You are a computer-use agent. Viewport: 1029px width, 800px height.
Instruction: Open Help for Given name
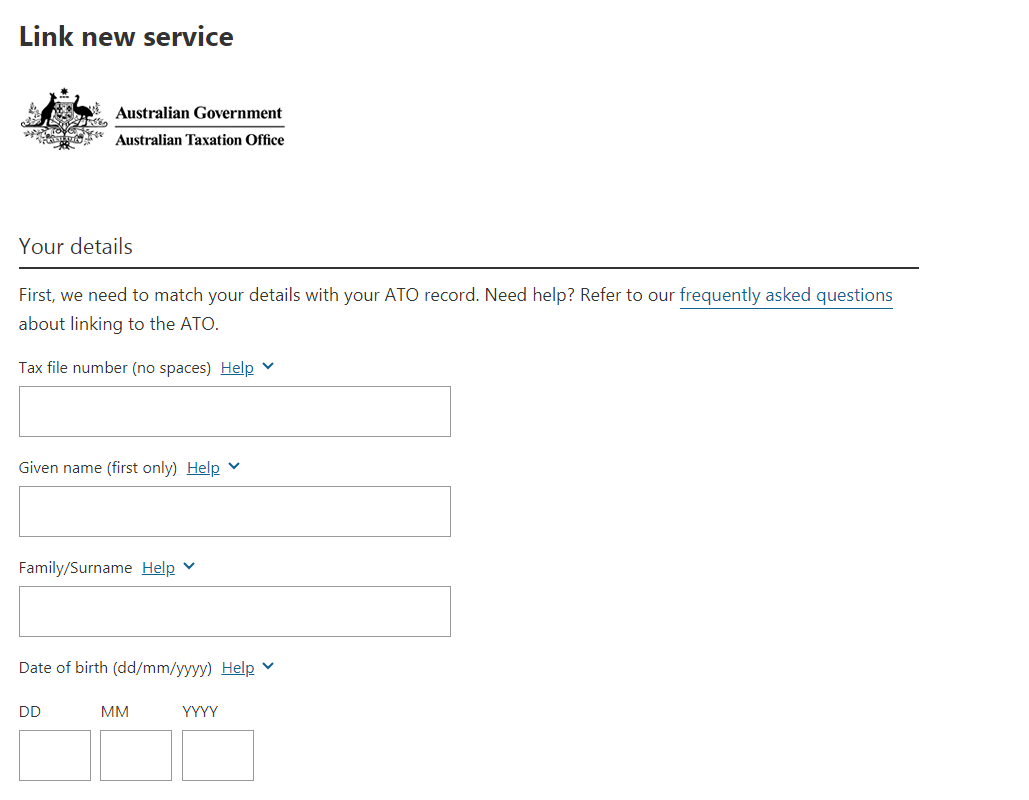203,468
